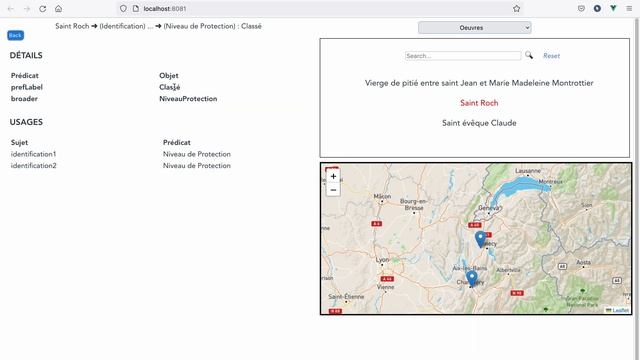This screenshot has height=360, width=640.
Task: Go to the browser home page icon
Action: (58, 9)
